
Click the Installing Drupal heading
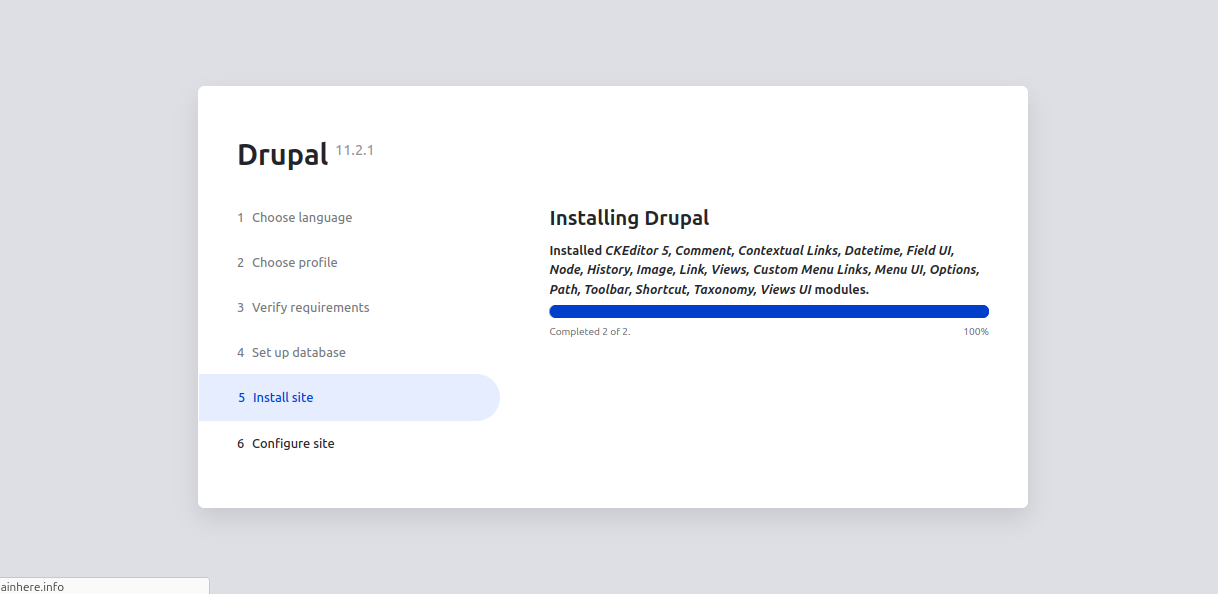click(x=629, y=218)
